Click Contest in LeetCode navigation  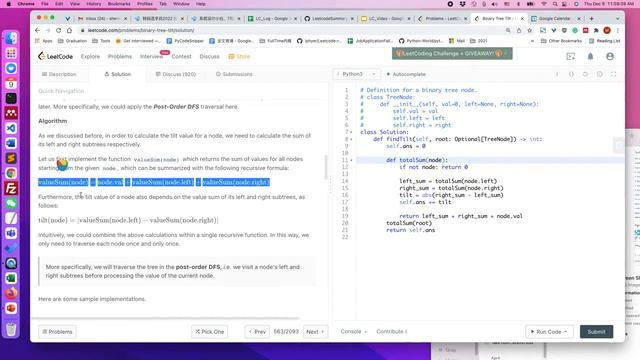(x=181, y=56)
